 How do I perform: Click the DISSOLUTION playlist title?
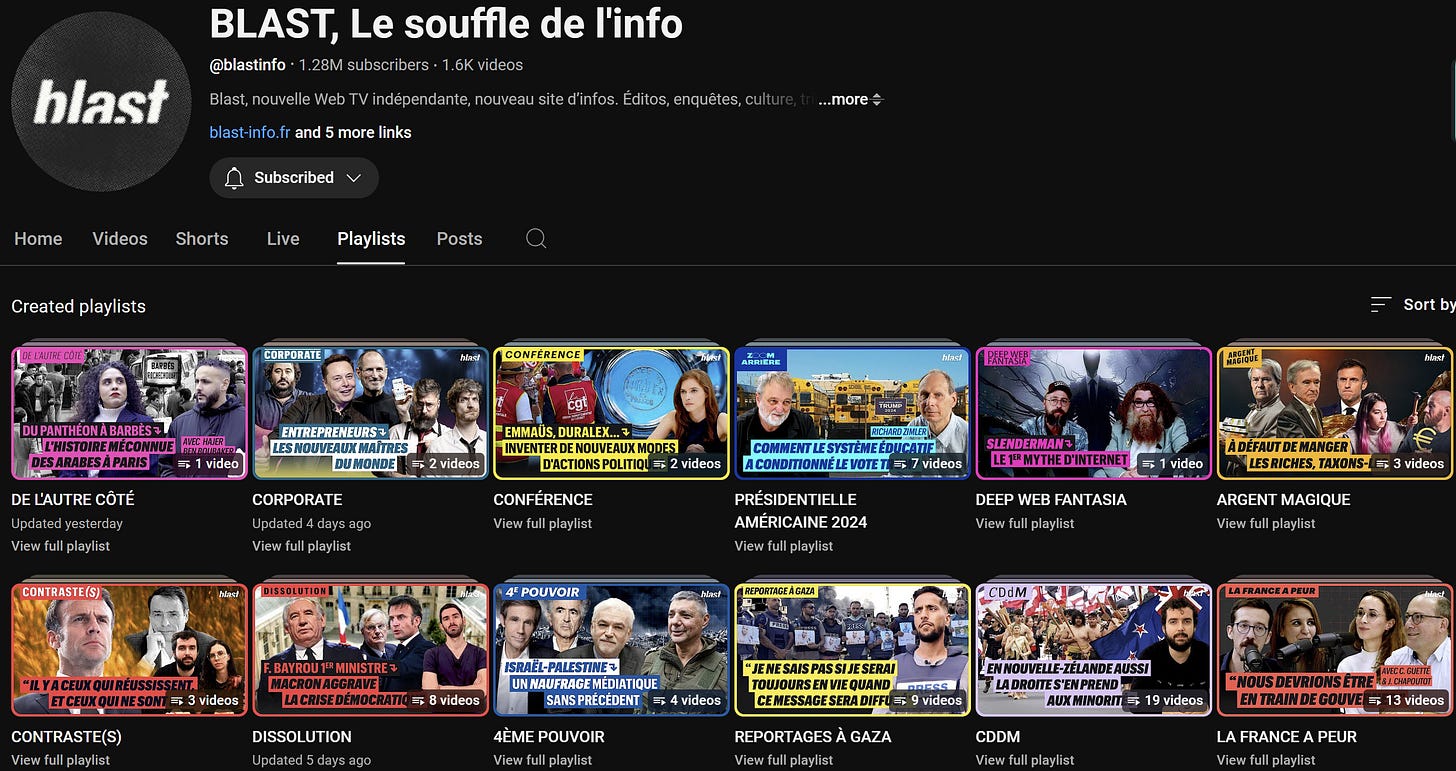point(302,736)
